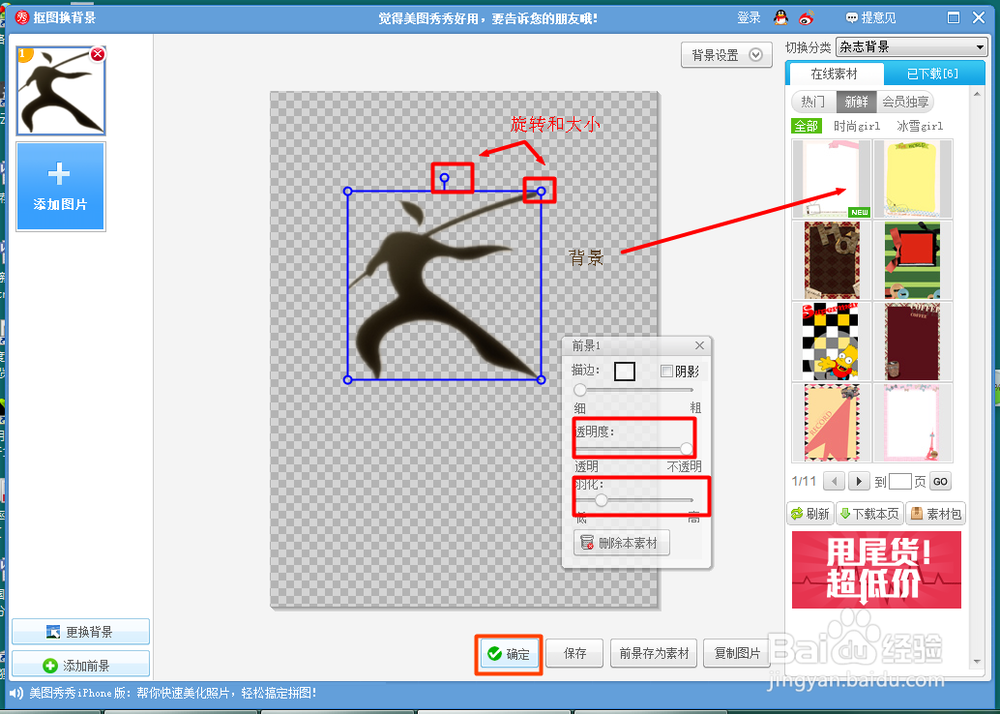Click the top-right resize handle of the selection
The height and width of the screenshot is (714, 1000).
pos(541,191)
